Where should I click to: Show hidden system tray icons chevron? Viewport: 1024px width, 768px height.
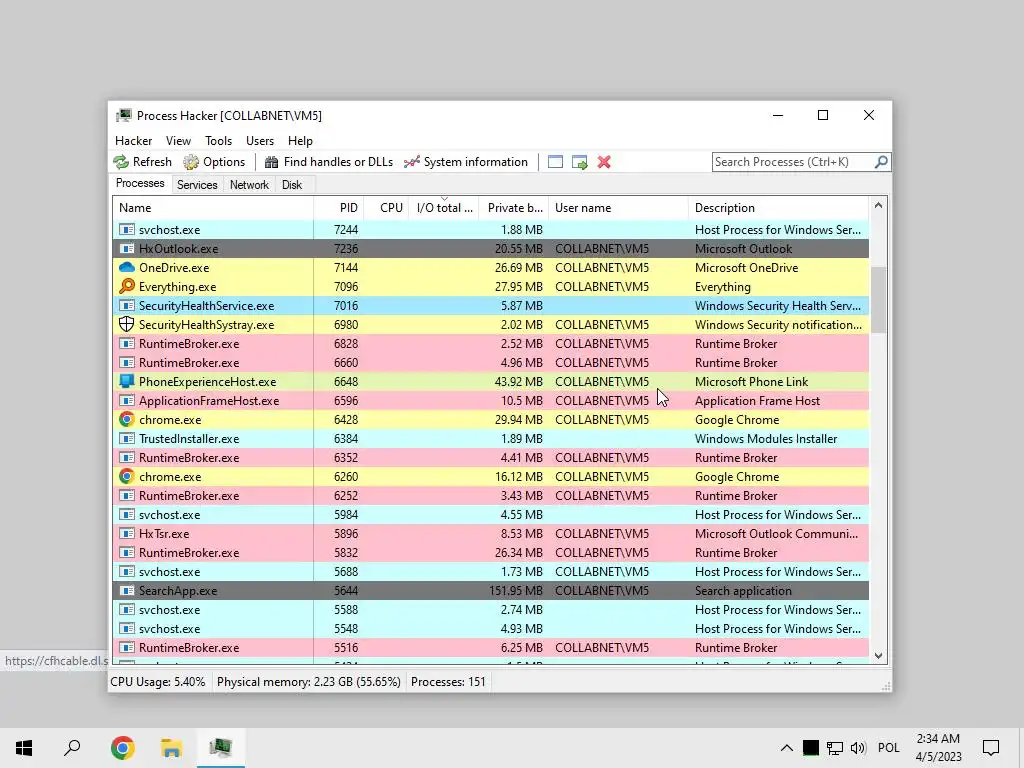click(787, 748)
